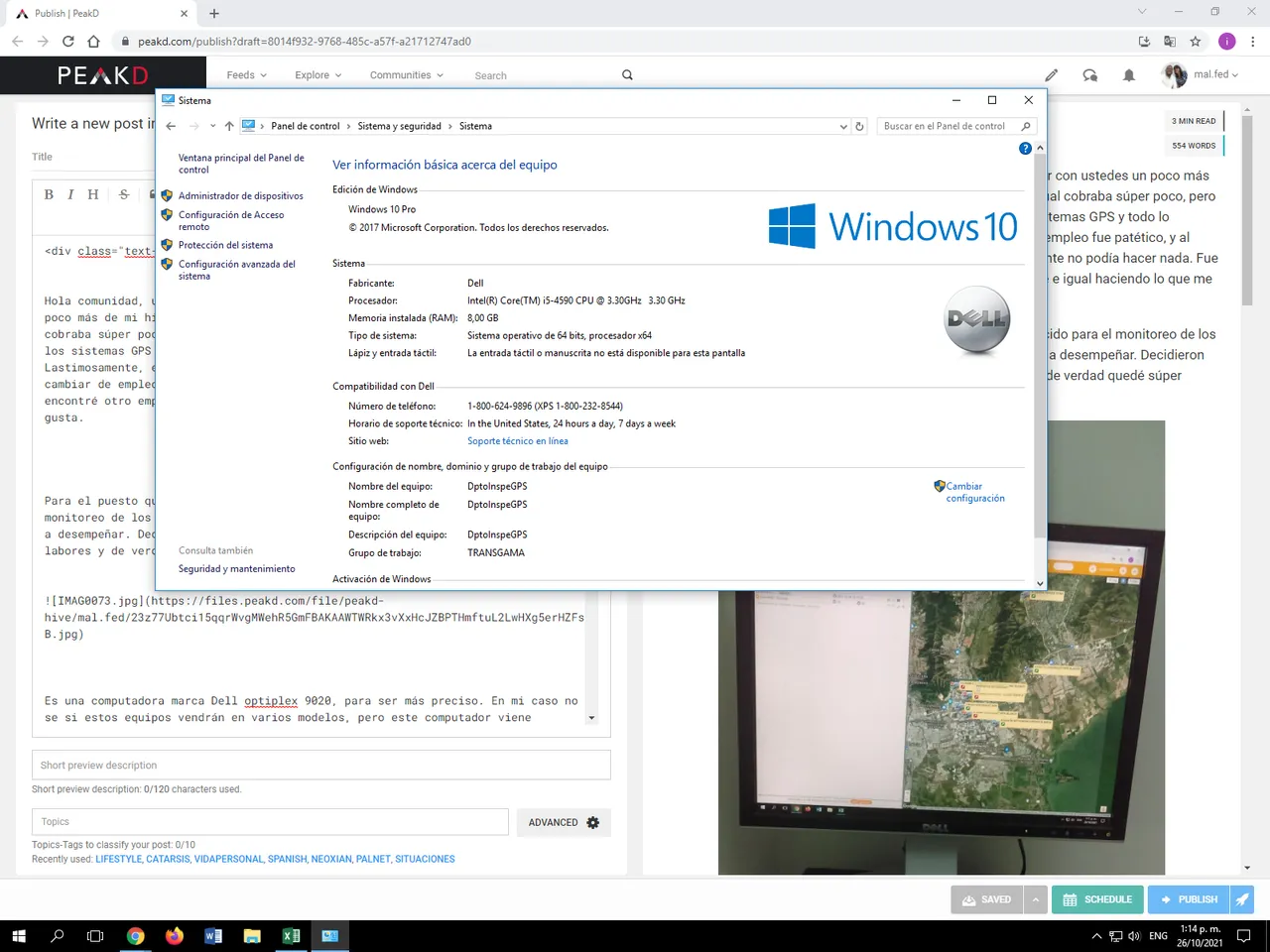The width and height of the screenshot is (1270, 952).
Task: Open Windows Start menu
Action: [x=18, y=935]
